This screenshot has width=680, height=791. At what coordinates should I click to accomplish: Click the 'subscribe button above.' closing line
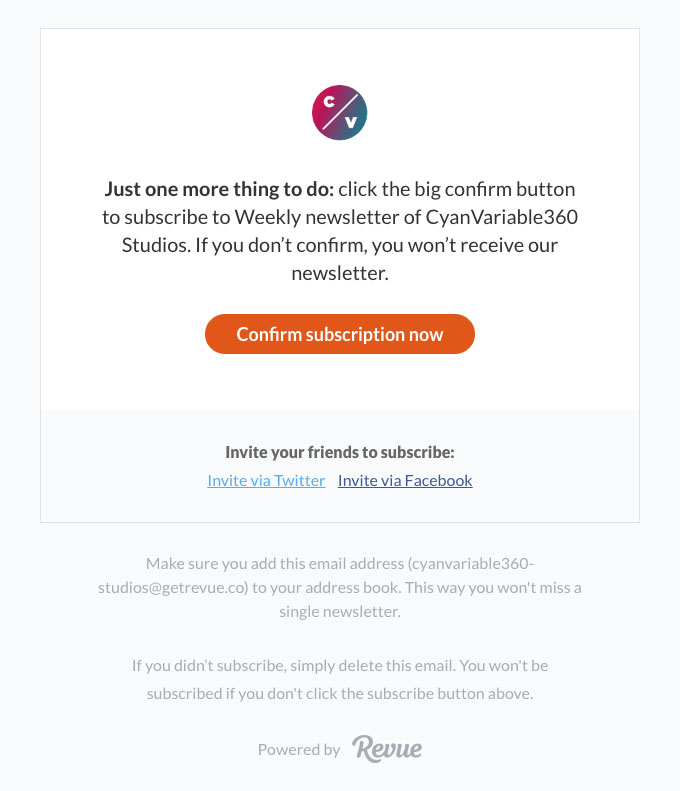[x=339, y=694]
